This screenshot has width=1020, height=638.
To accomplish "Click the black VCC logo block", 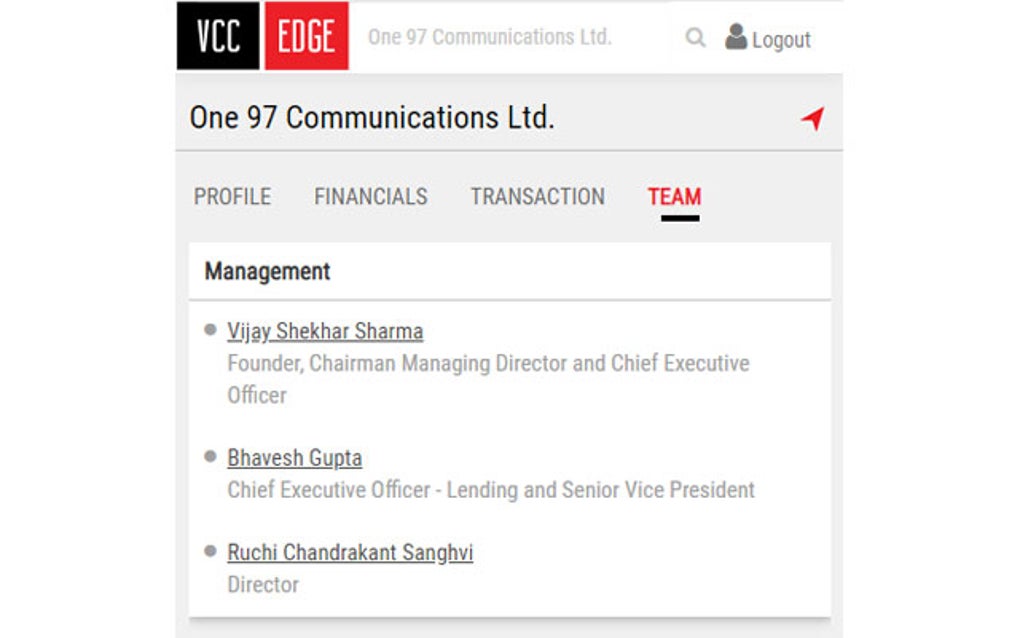I will 218,37.
